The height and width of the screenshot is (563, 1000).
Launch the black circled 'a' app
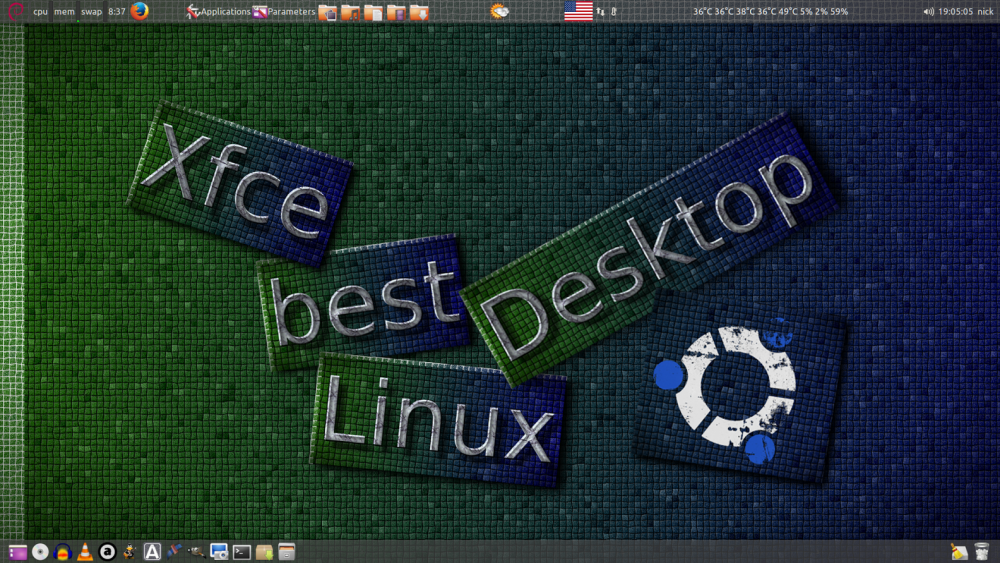107,552
